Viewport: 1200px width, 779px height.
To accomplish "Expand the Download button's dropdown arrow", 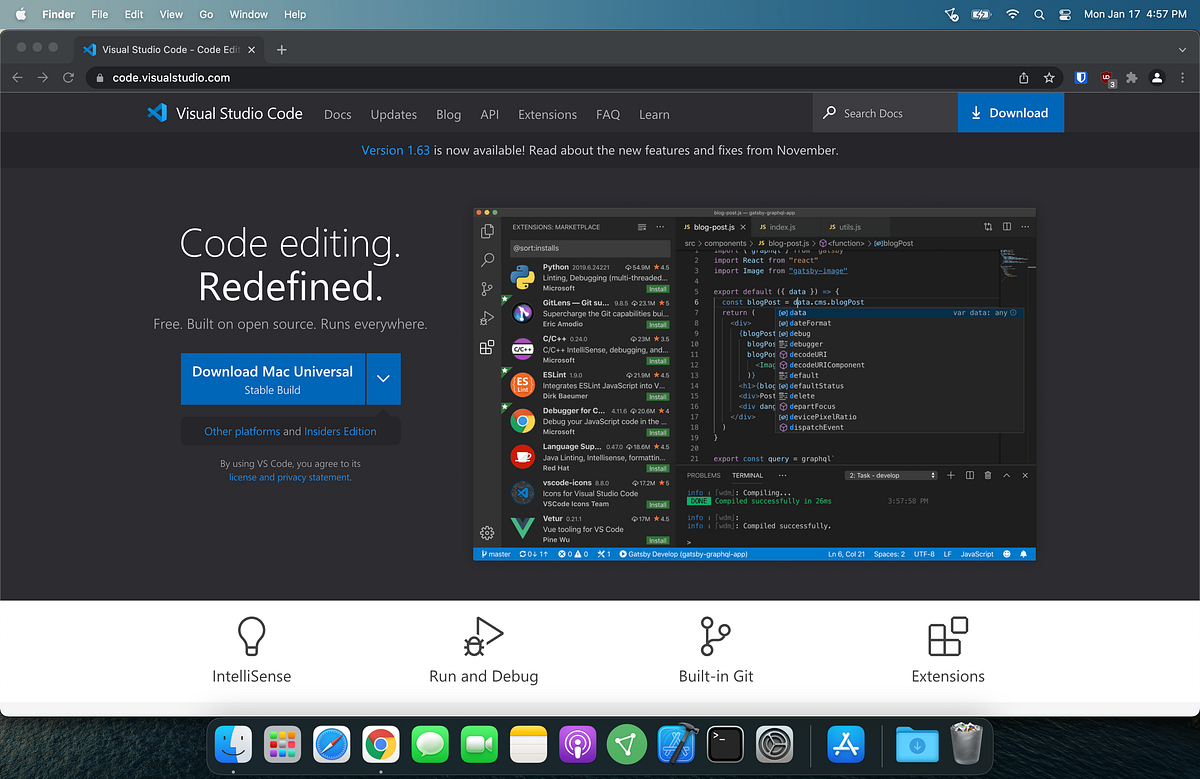I will pos(383,379).
